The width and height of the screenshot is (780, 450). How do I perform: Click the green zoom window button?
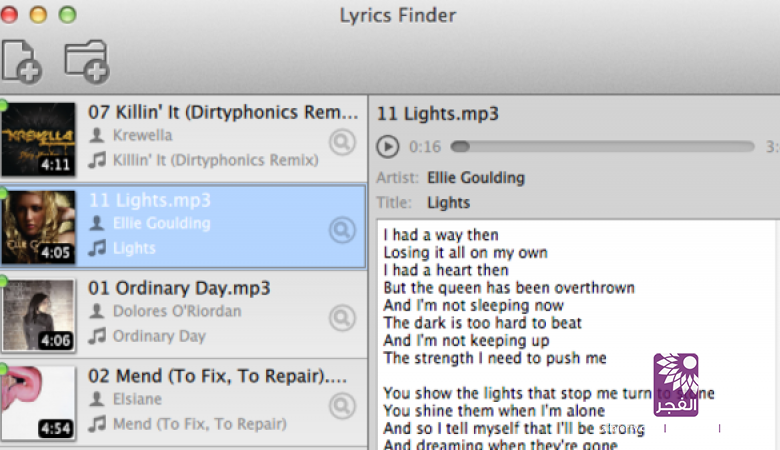click(67, 15)
